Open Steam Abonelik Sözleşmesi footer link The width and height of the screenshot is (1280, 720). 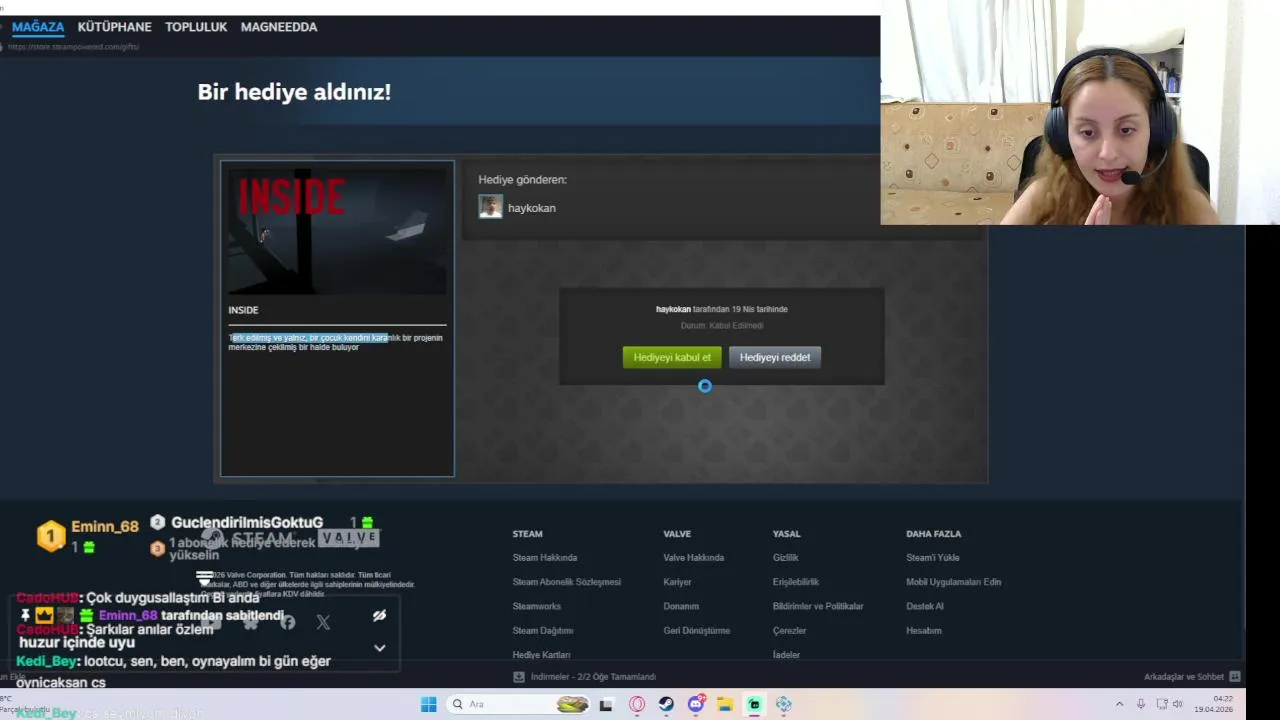[x=567, y=582]
